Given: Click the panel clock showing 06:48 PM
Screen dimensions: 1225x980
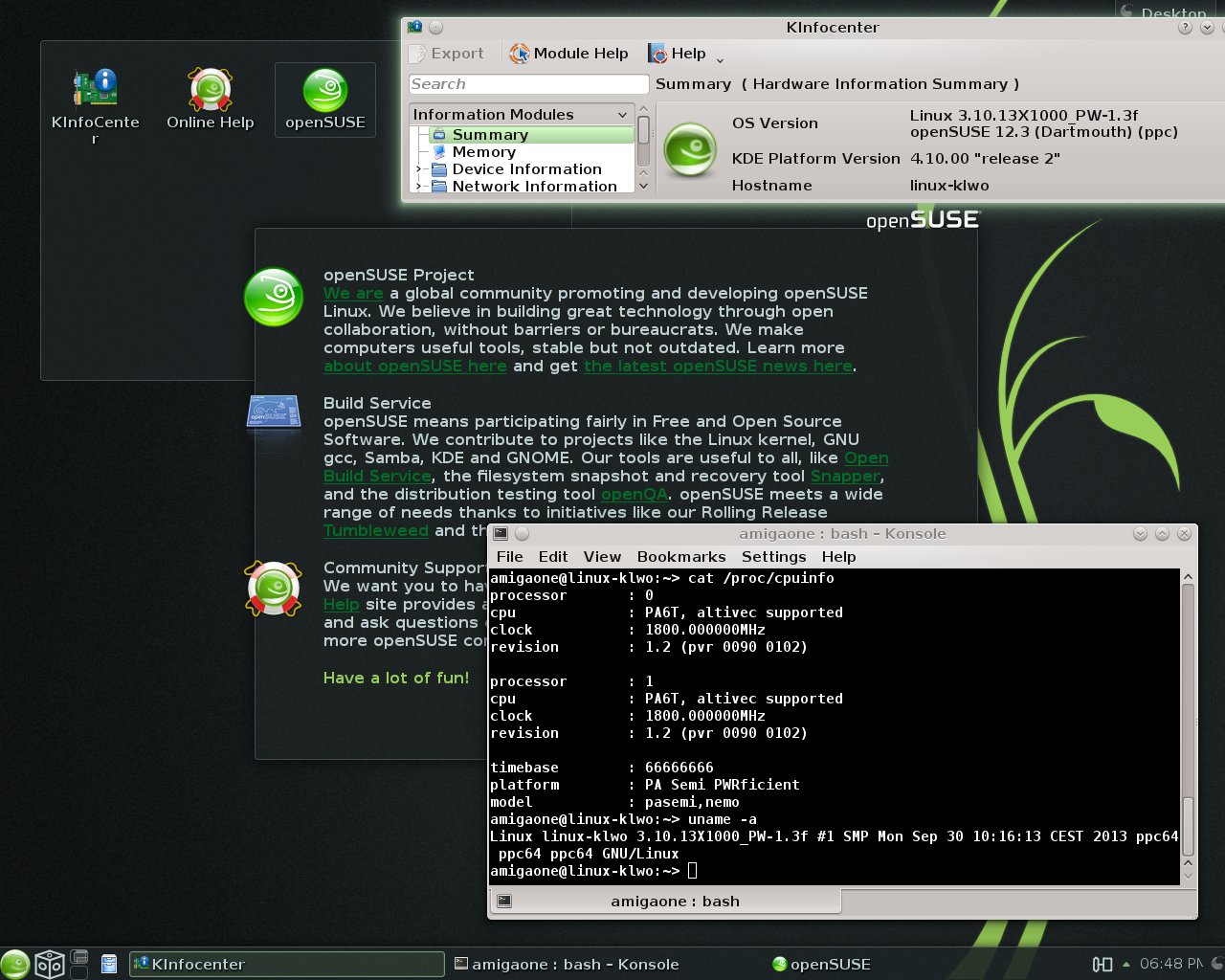Looking at the screenshot, I should 1170,964.
